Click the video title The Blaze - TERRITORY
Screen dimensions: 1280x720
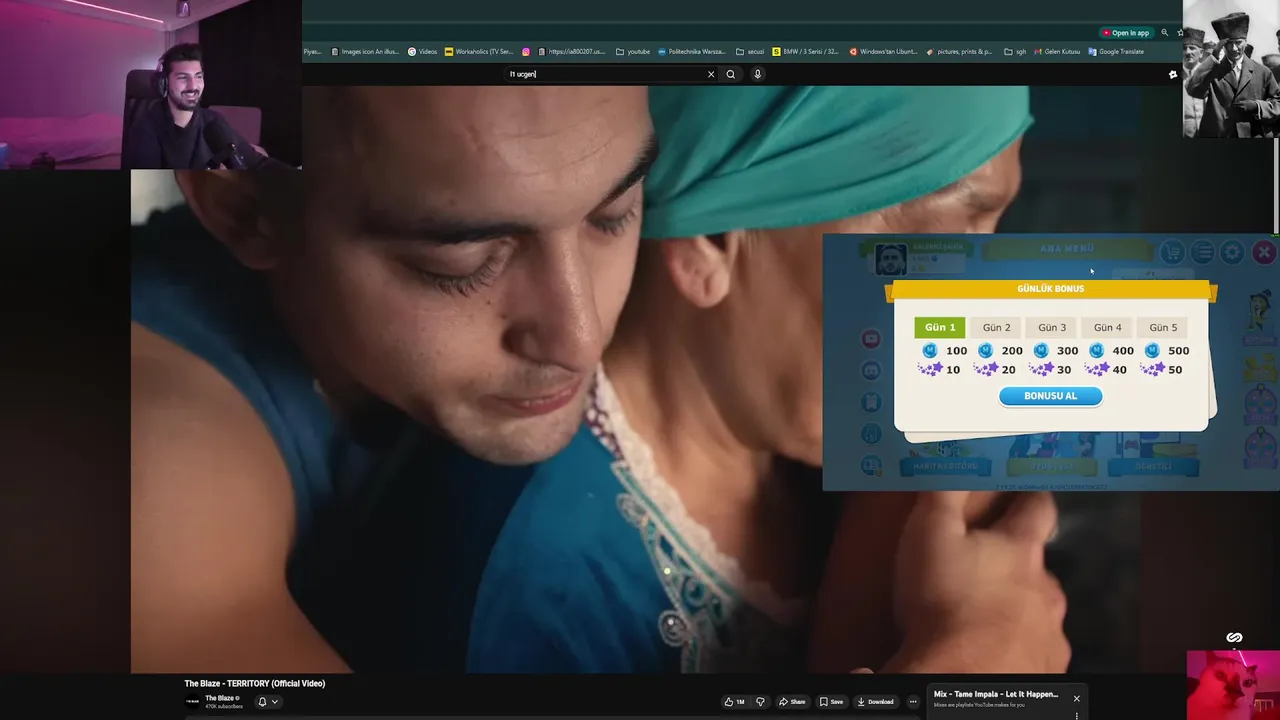click(255, 684)
